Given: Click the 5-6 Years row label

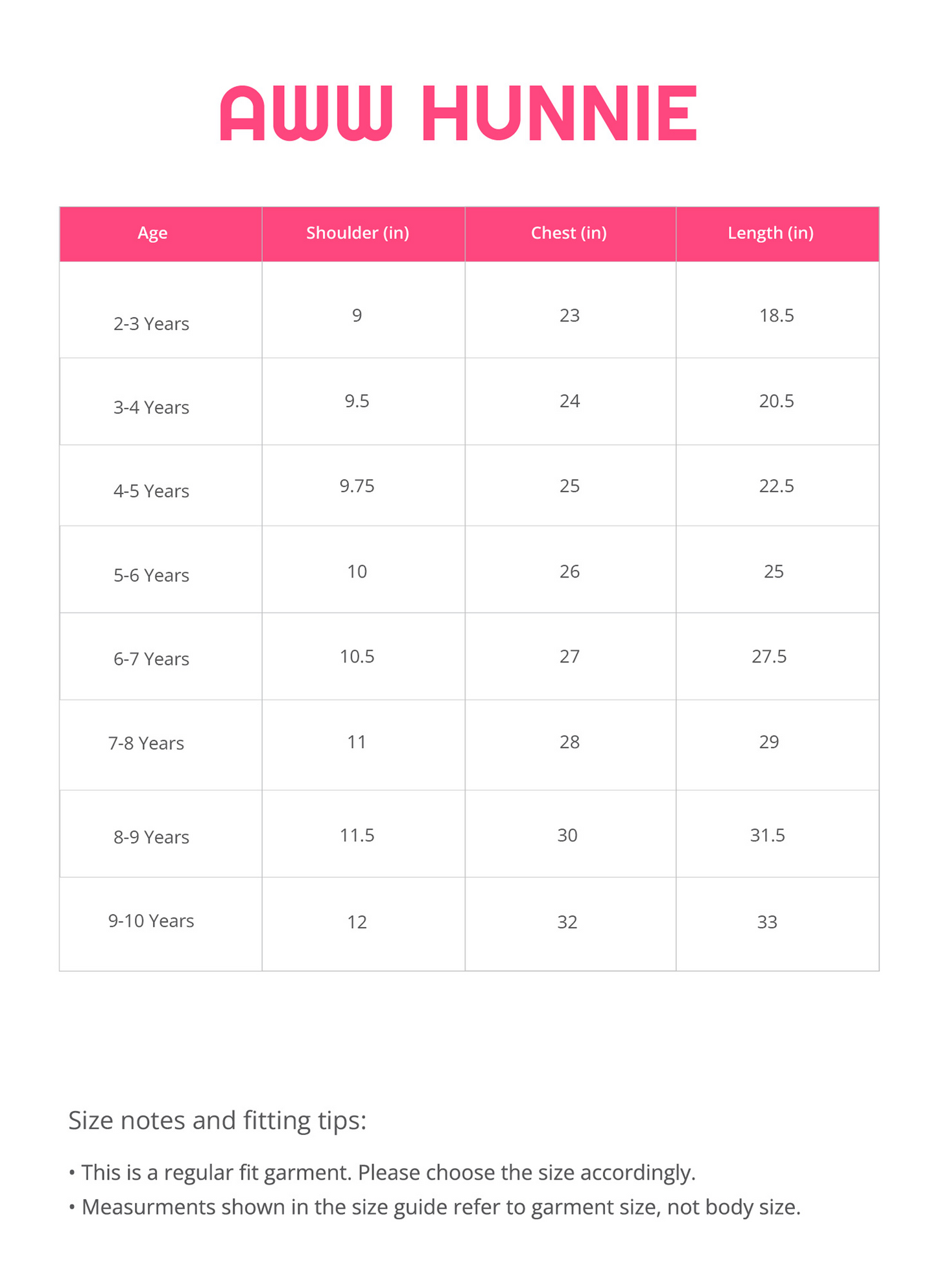Looking at the screenshot, I should click(x=151, y=575).
